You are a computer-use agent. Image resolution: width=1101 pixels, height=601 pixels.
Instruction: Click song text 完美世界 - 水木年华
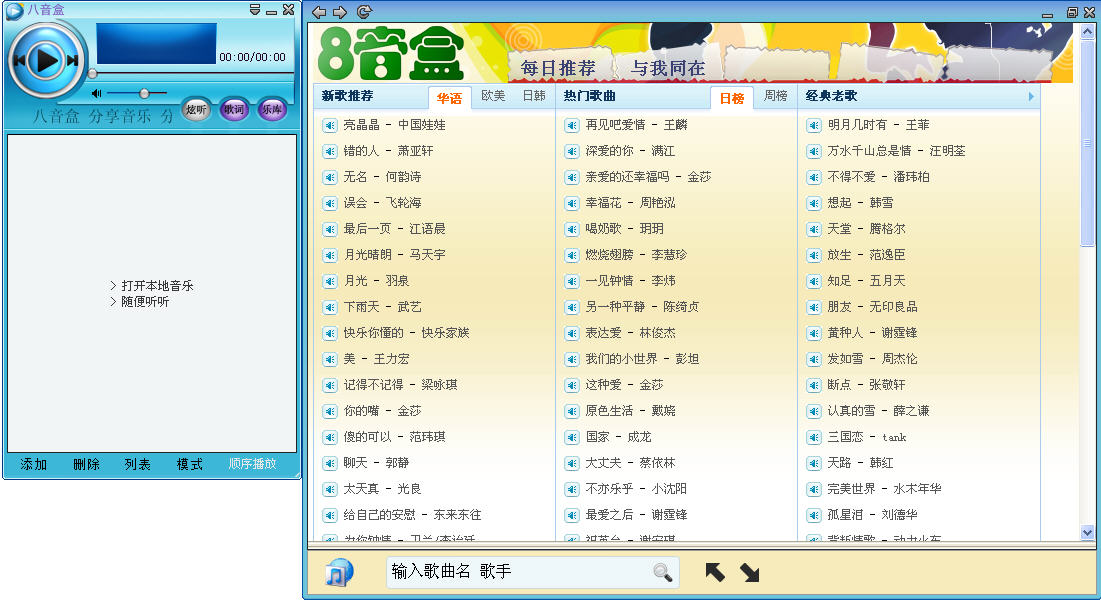tap(885, 489)
